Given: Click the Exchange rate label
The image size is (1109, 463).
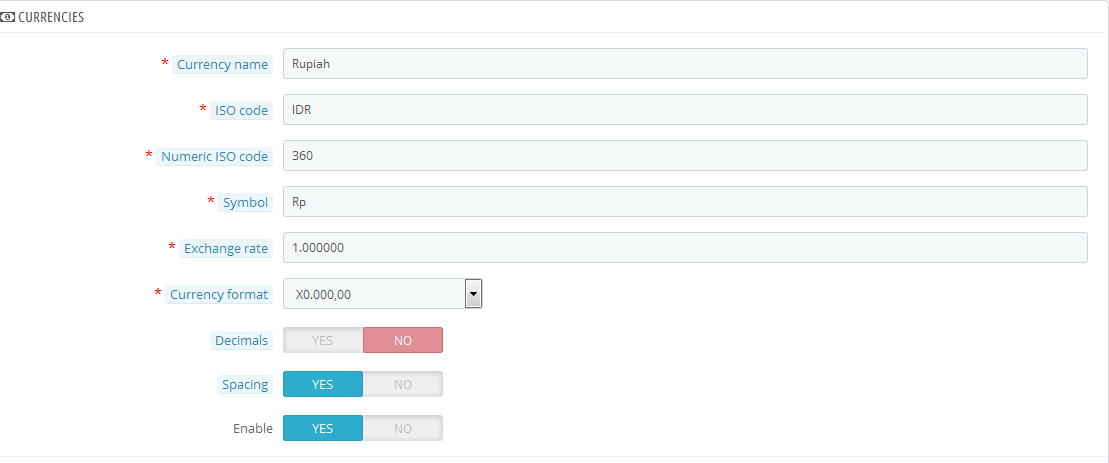Looking at the screenshot, I should (225, 248).
